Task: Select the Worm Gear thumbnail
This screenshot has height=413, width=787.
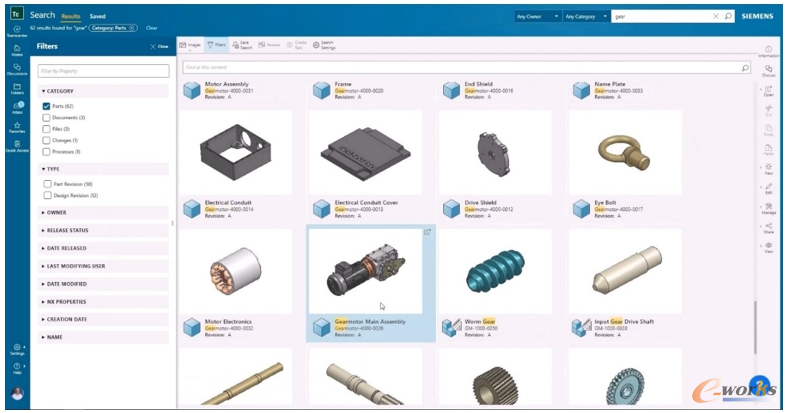Action: (x=495, y=271)
